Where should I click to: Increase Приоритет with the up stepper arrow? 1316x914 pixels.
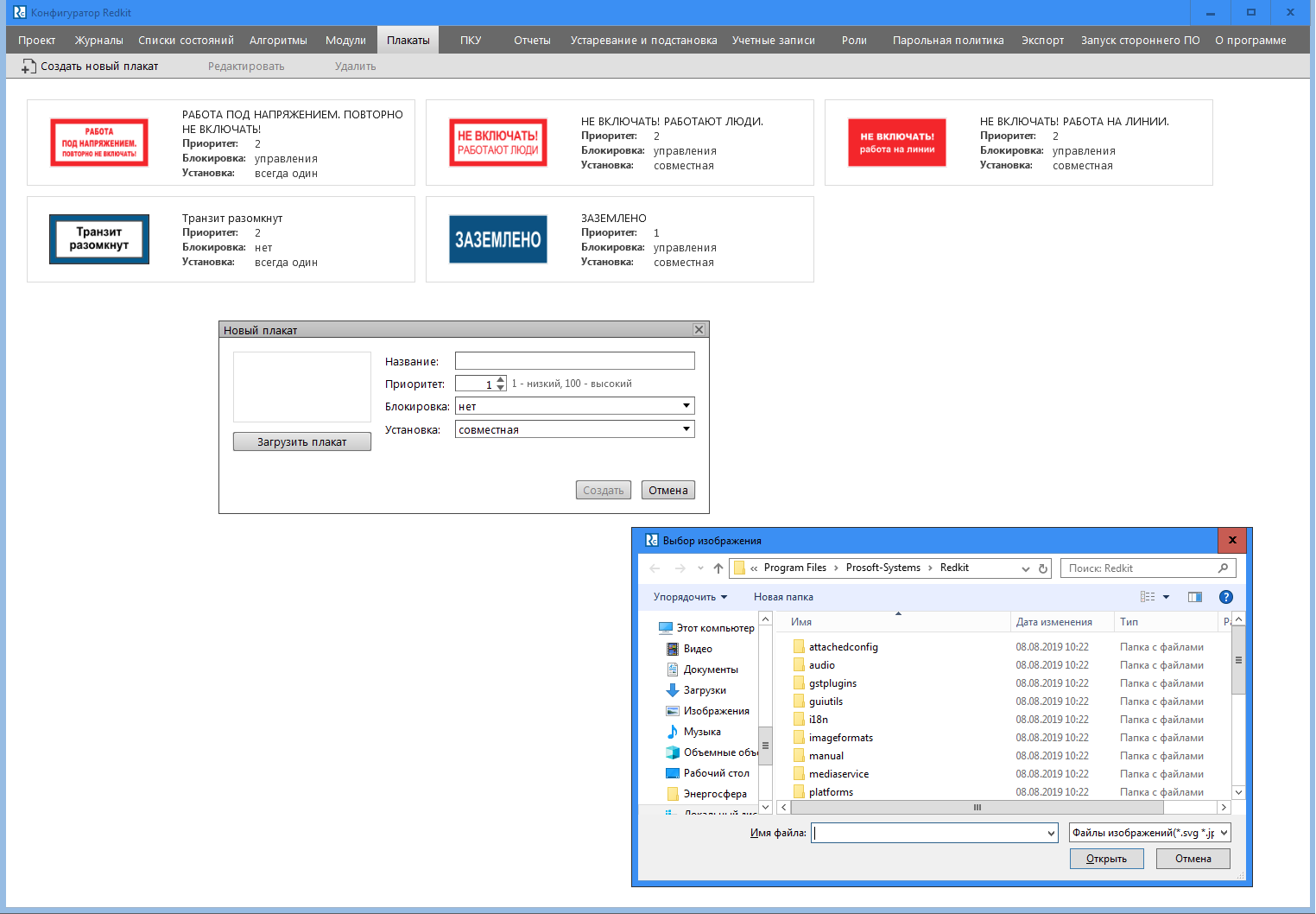coord(501,379)
